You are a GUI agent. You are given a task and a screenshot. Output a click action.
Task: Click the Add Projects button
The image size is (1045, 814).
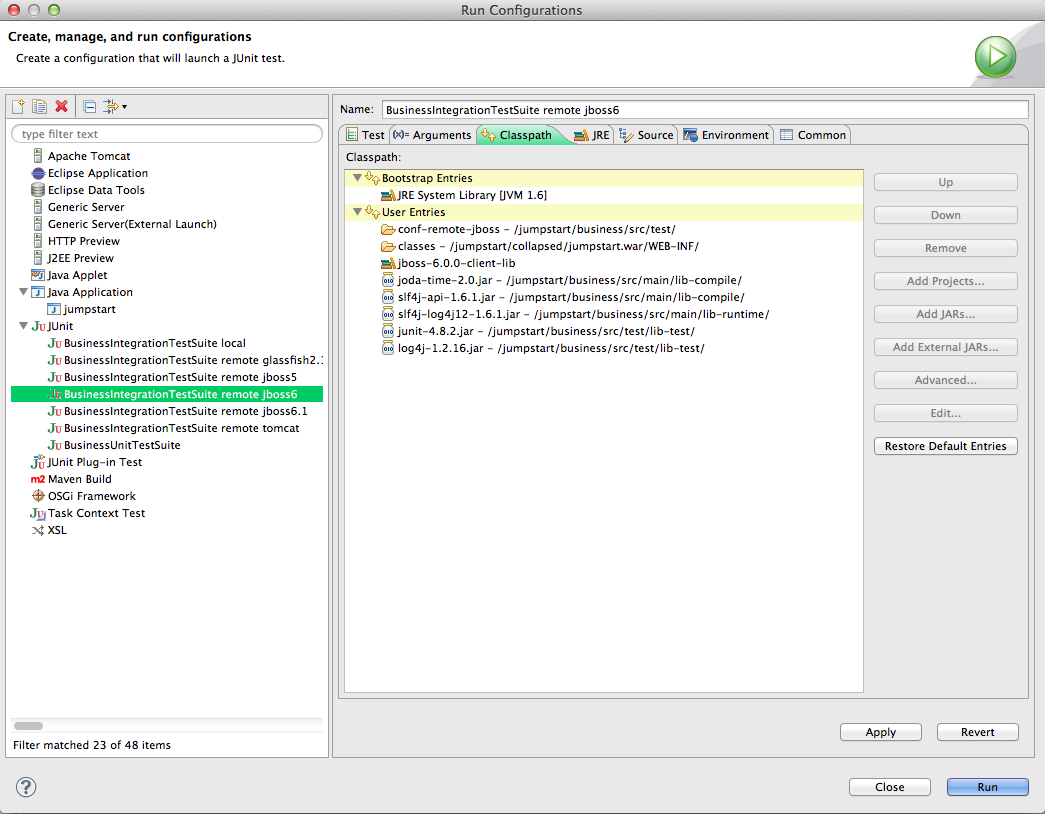pos(945,281)
